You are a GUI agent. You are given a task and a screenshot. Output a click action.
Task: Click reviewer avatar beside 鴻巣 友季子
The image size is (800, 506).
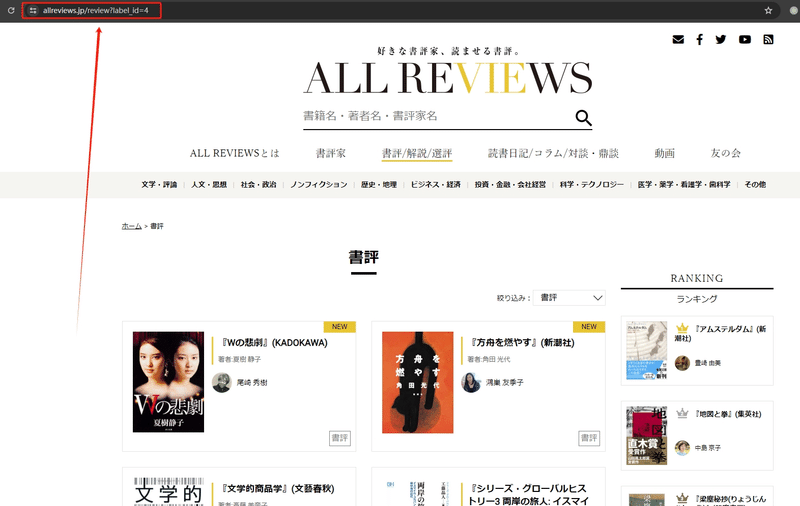pos(471,382)
